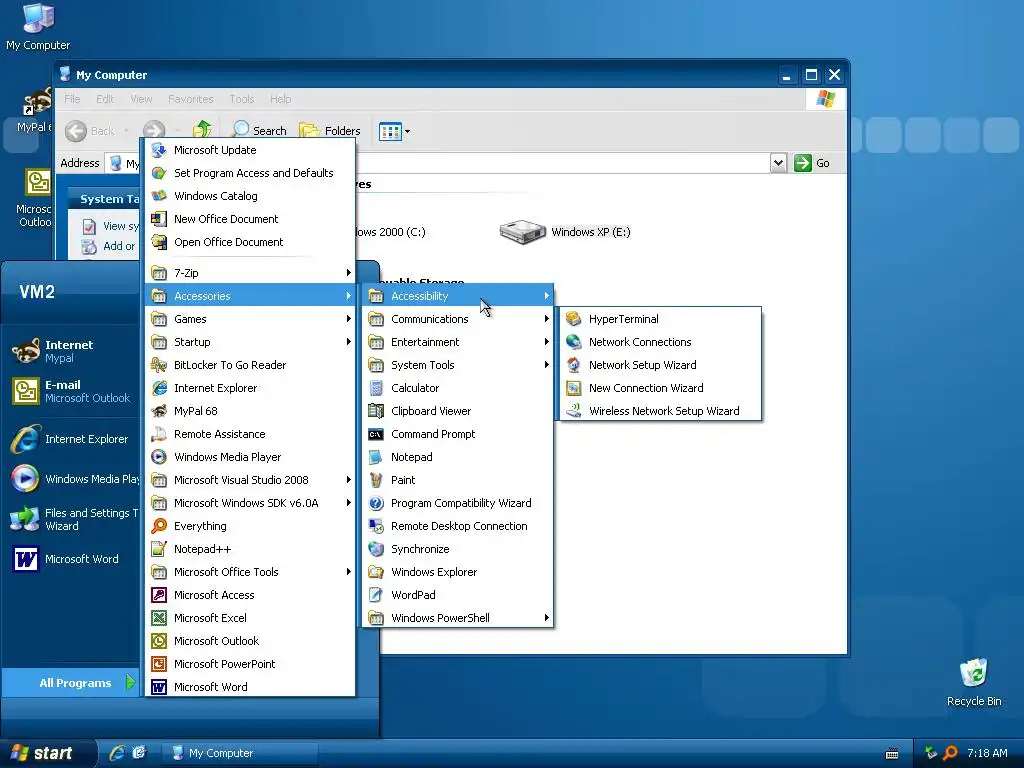The image size is (1024, 768).
Task: Select Communications in Accessories menu
Action: tap(458, 319)
